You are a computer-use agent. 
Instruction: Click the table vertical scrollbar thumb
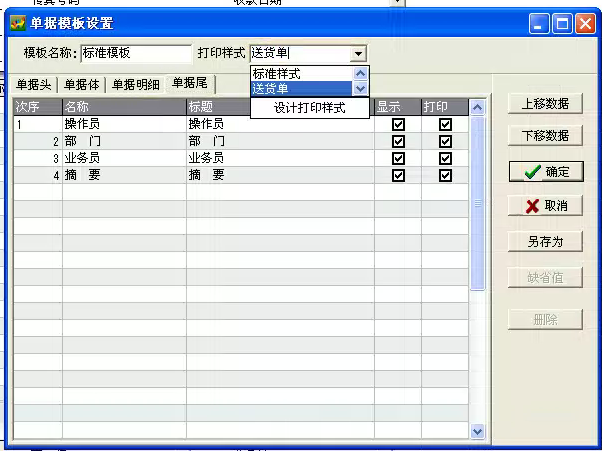[x=477, y=203]
